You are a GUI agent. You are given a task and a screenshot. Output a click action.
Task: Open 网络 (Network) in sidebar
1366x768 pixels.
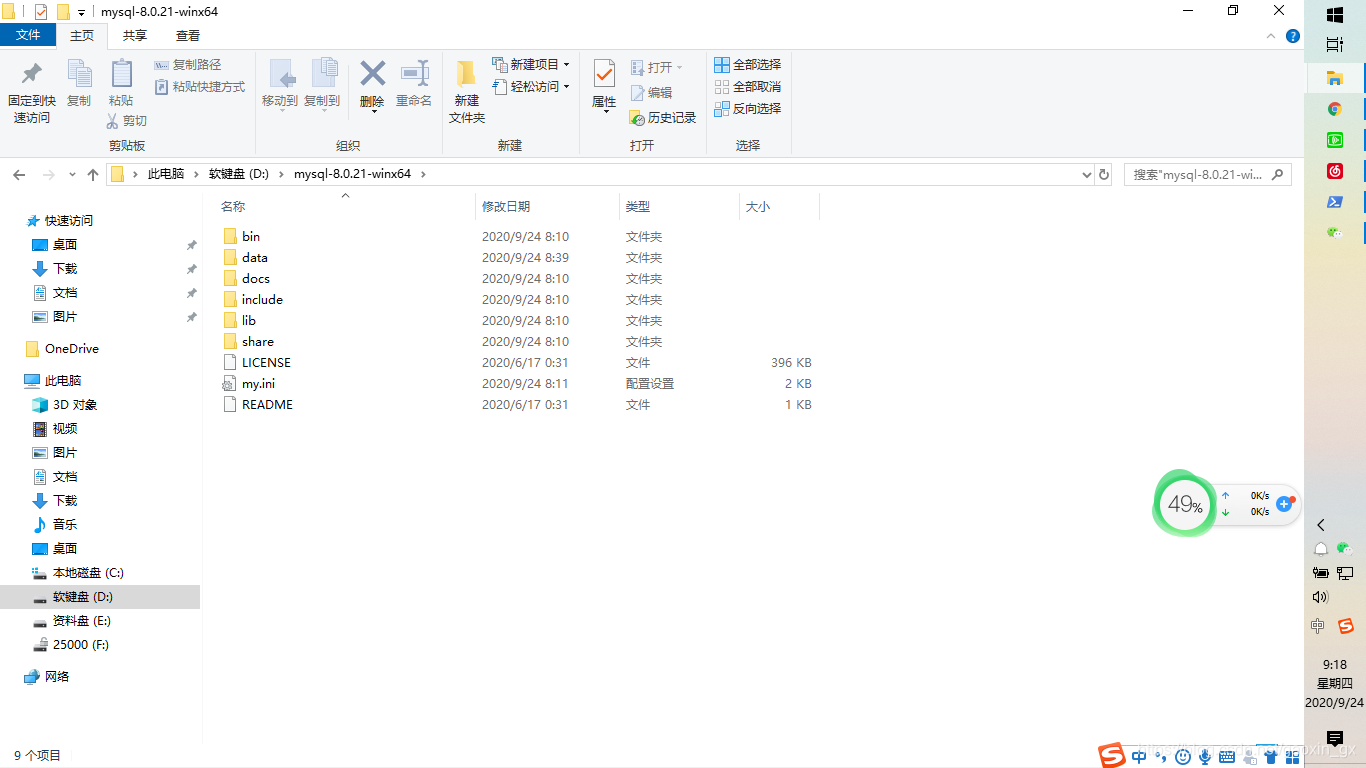57,677
